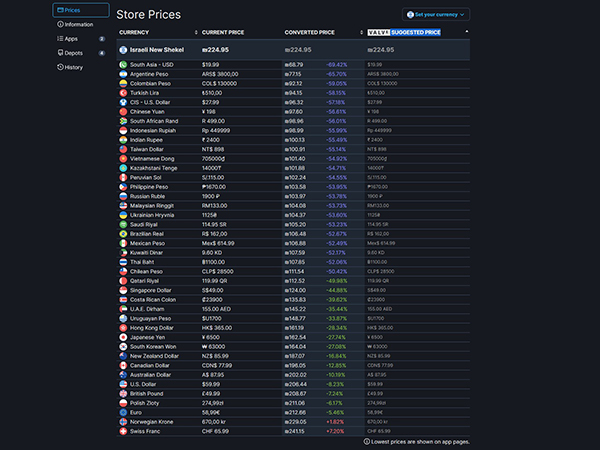Click the CIS - U.S. Dollar icon

pyautogui.click(x=123, y=102)
